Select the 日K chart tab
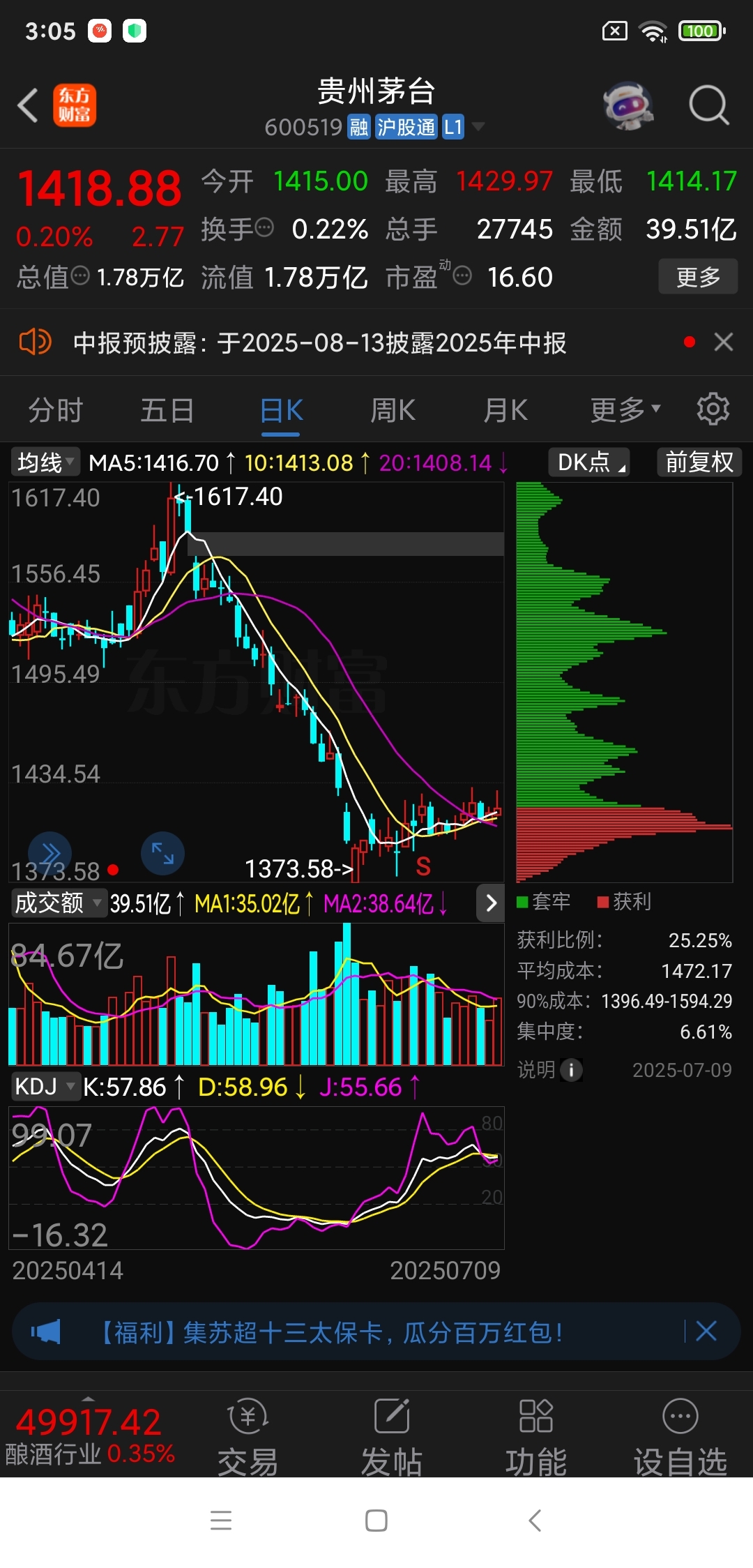 coord(281,410)
